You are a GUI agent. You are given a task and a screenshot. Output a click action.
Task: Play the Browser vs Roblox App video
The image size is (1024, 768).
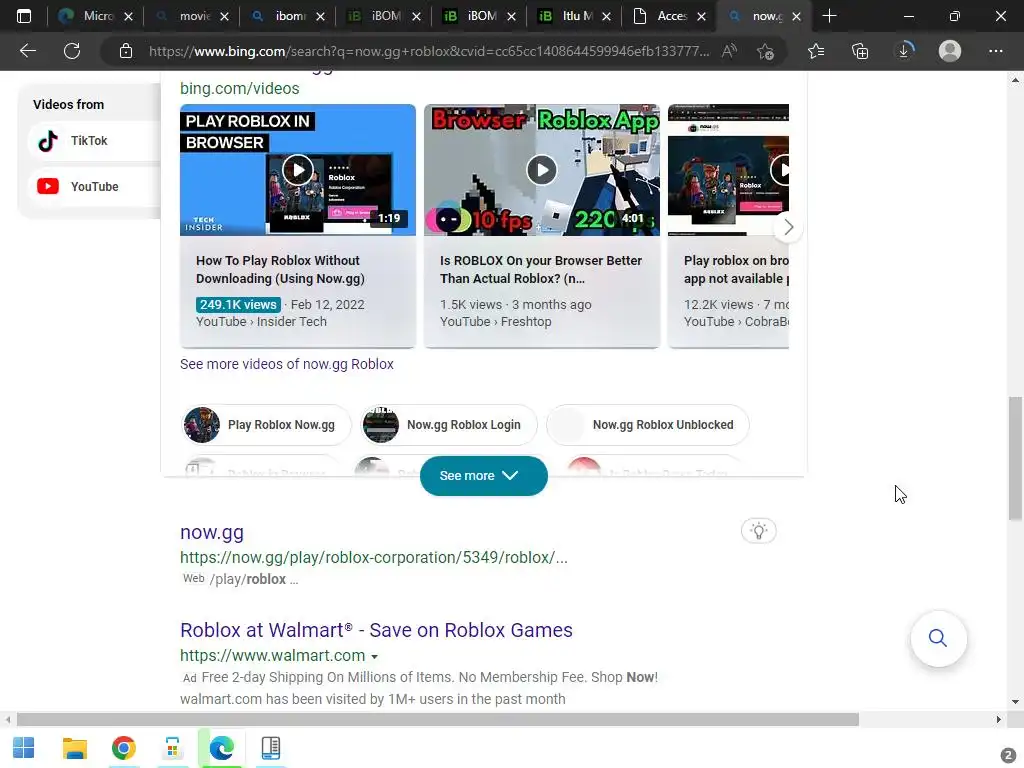(542, 170)
